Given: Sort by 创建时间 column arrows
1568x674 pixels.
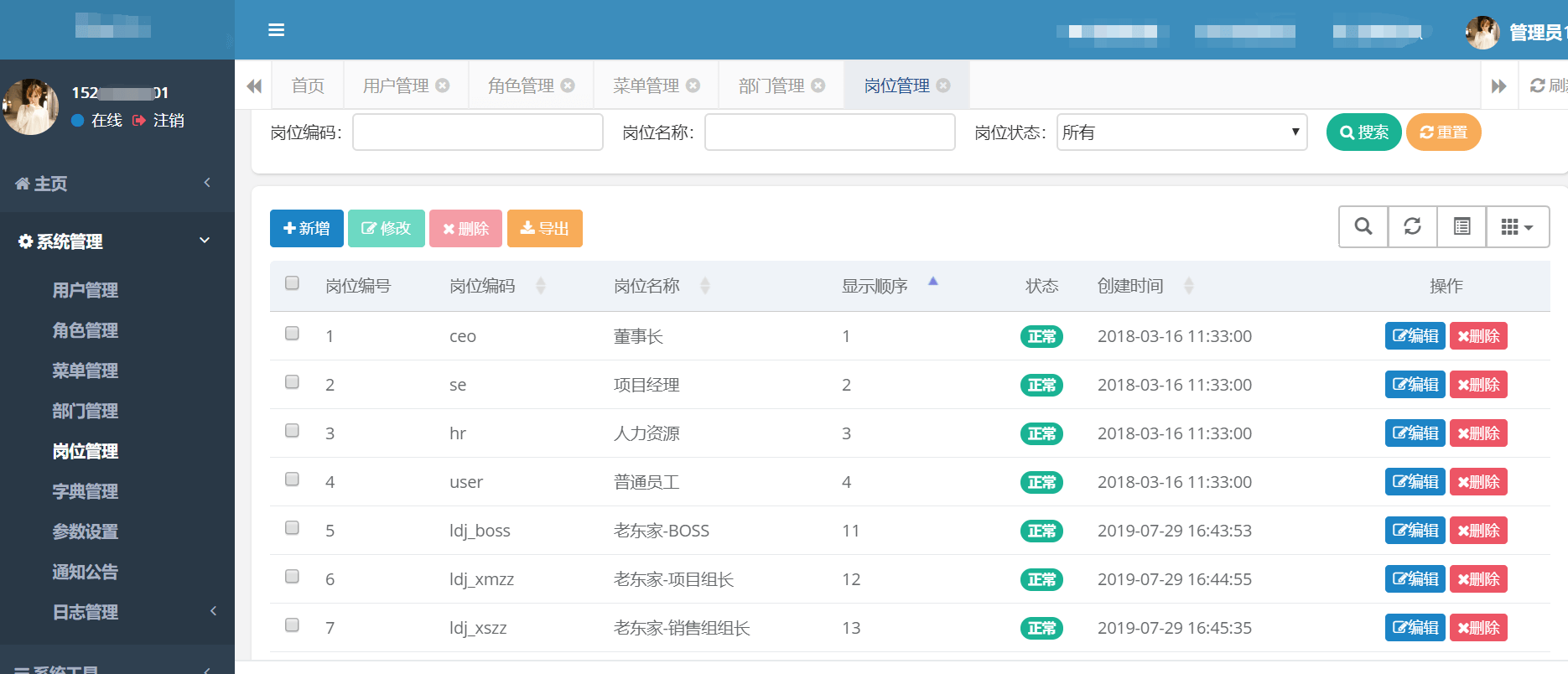Looking at the screenshot, I should (1189, 286).
